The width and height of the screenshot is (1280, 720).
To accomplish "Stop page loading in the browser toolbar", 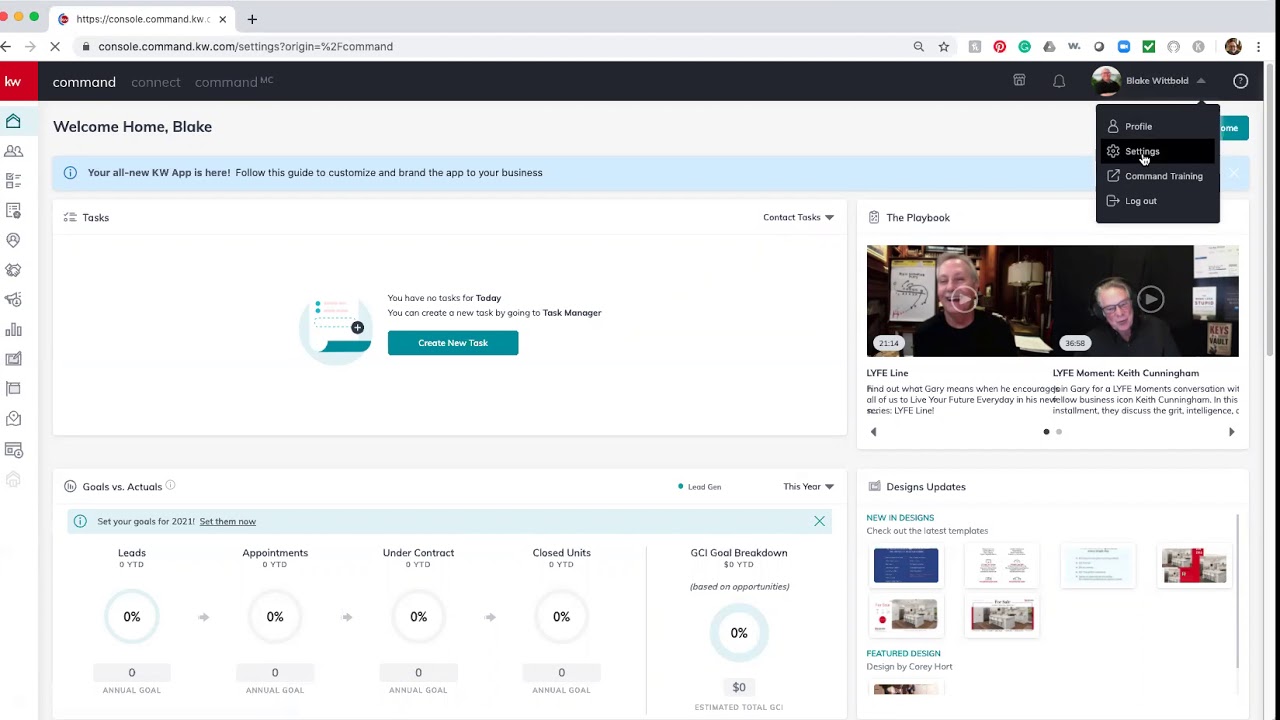I will pyautogui.click(x=56, y=47).
